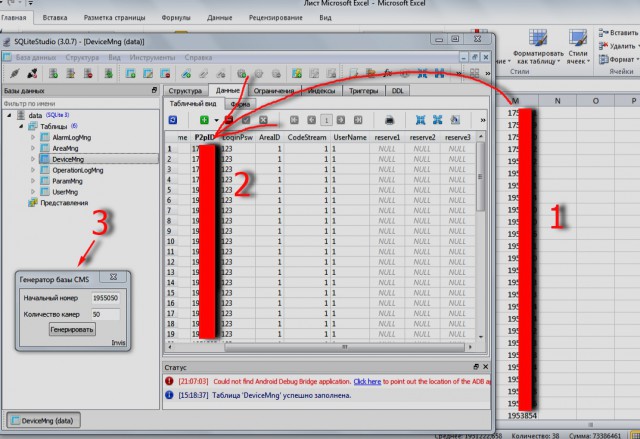Expand the UserMng table node

point(33,192)
